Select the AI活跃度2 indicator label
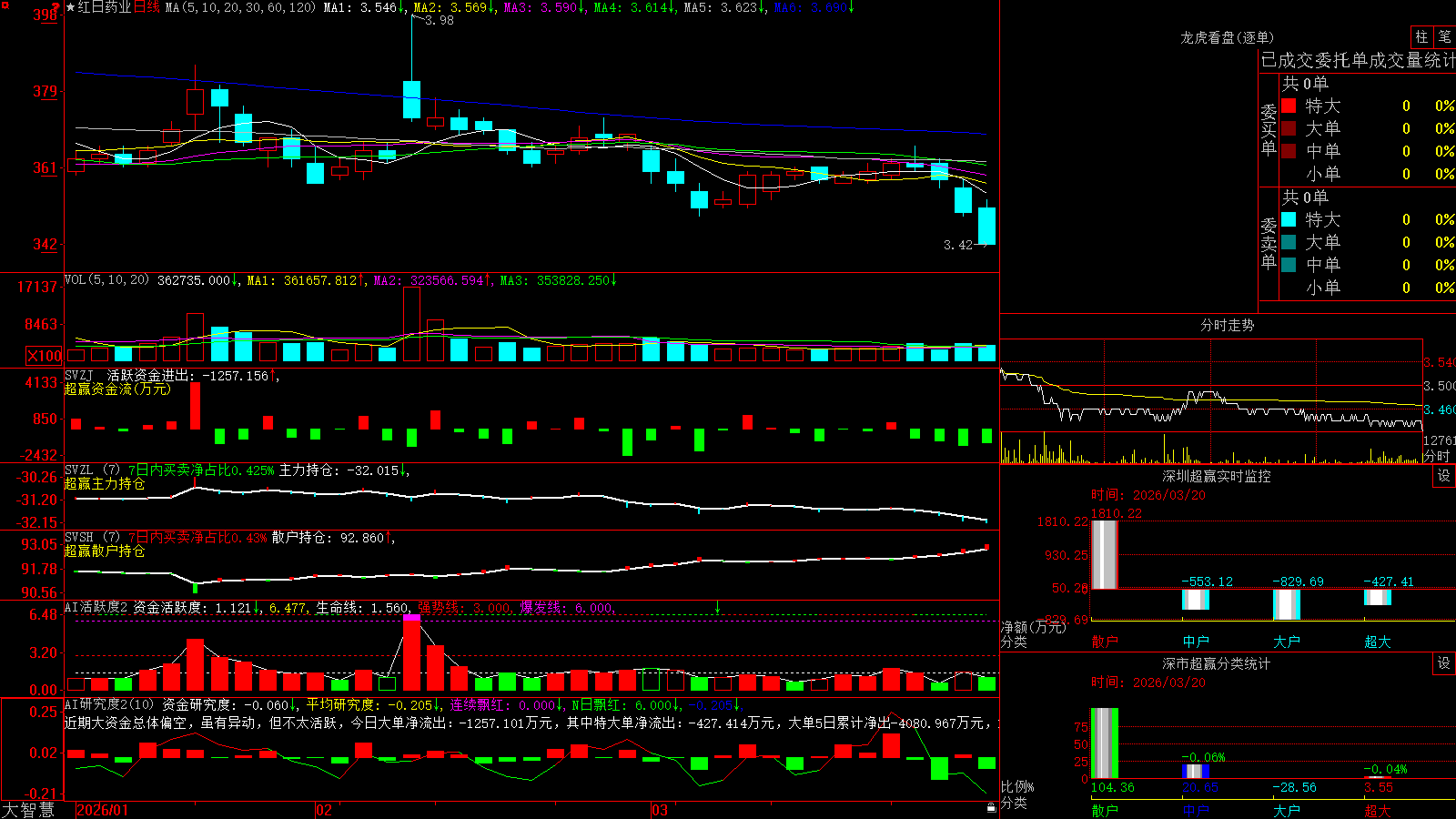The height and width of the screenshot is (819, 1456). pos(96,607)
